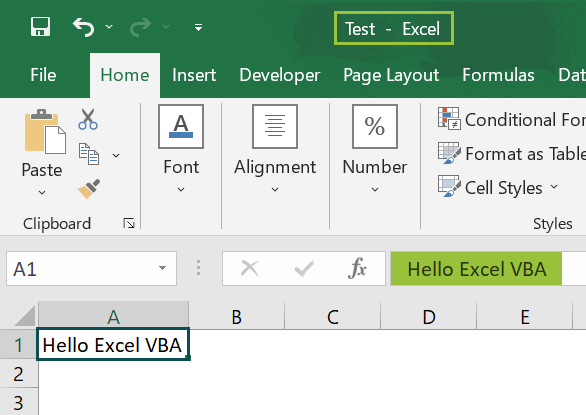Click the Number percent icon
The image size is (586, 415).
click(x=375, y=126)
